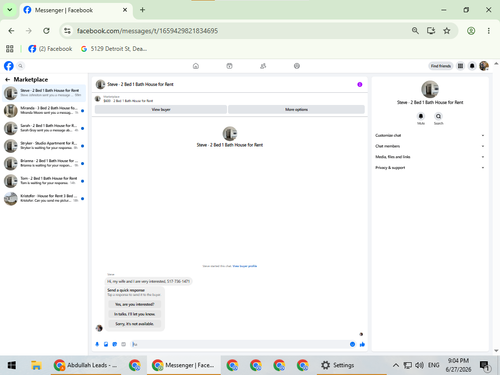Click the install app icon in address bar
Screen dimensions: 500x375
coord(431,31)
